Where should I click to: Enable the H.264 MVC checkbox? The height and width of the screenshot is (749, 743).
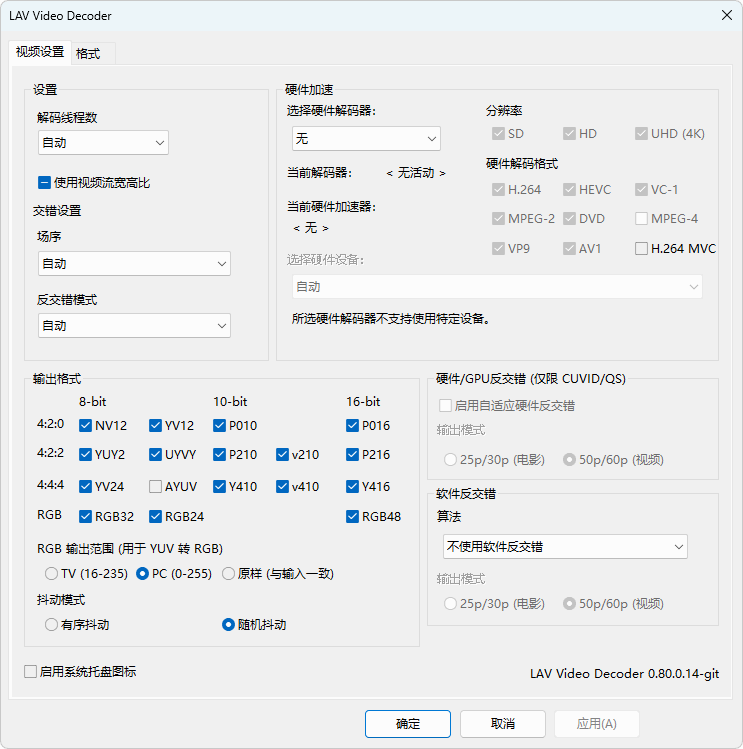641,249
